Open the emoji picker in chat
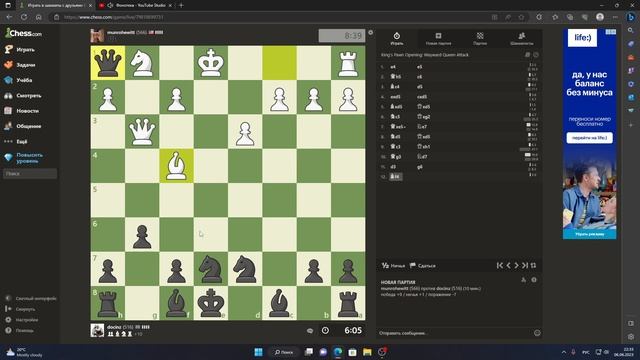Screen dimensions: 640x360 click(537, 333)
